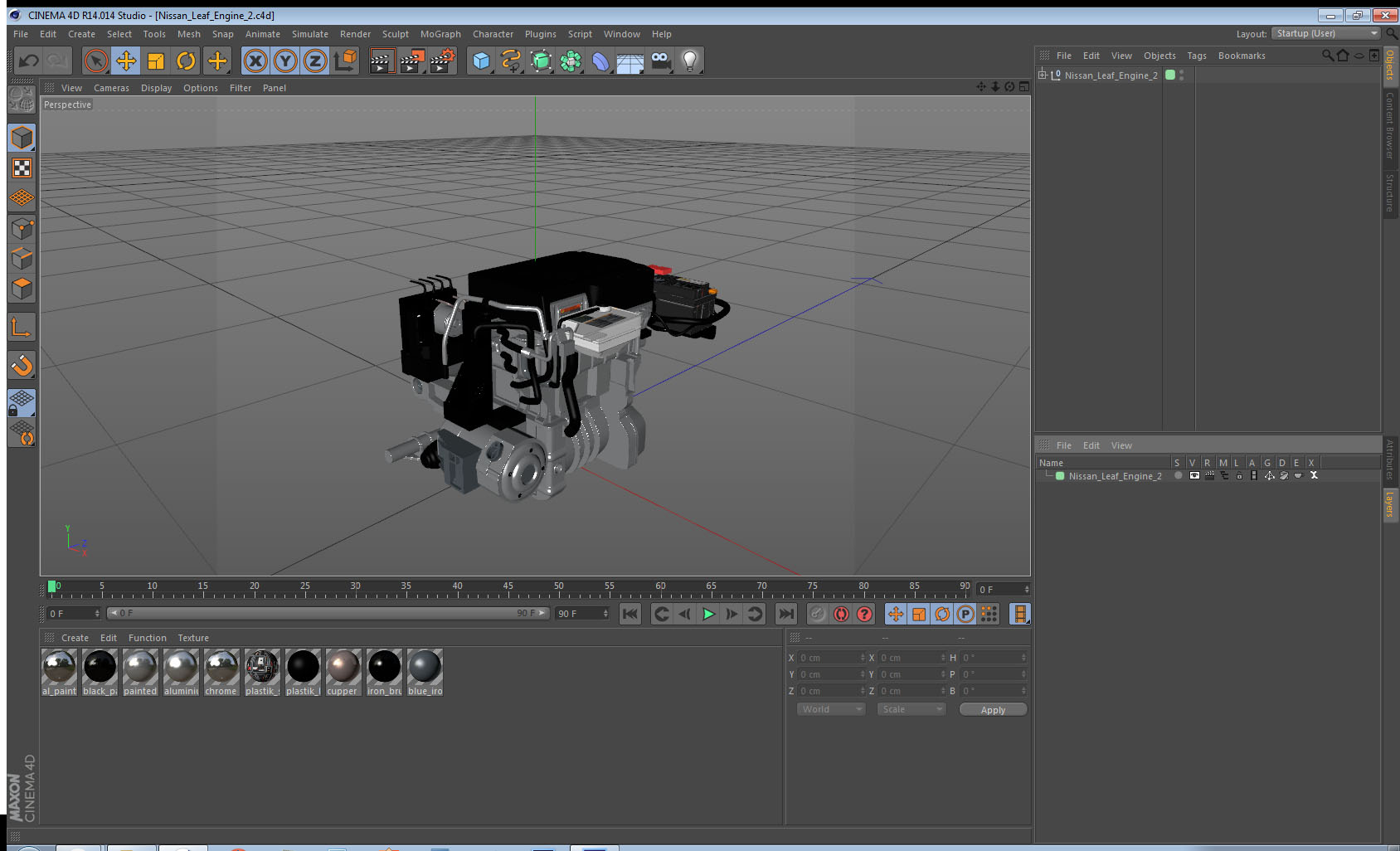The width and height of the screenshot is (1400, 851).
Task: Open the Content Browser side tab
Action: [1390, 125]
